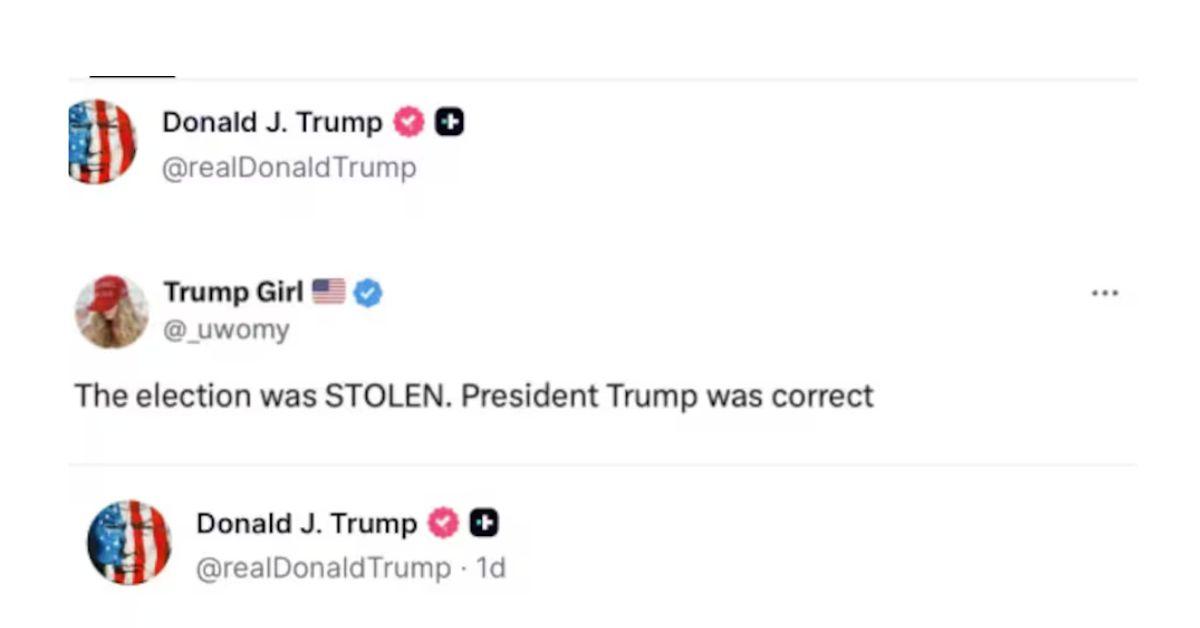The width and height of the screenshot is (1200, 628).
Task: Open the more options menu on Trump Girl's tweet
Action: 1105,292
